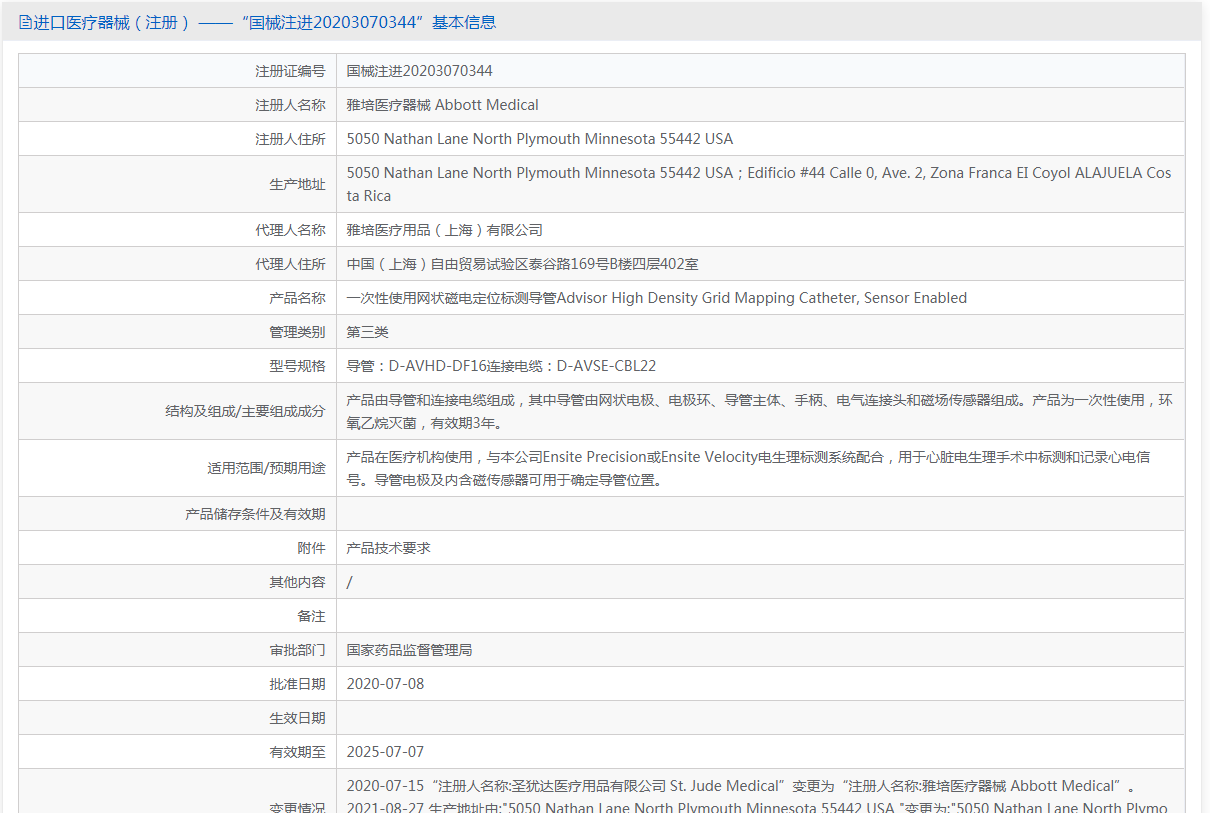
Task: Click the 其他内容 slash value
Action: coord(350,582)
